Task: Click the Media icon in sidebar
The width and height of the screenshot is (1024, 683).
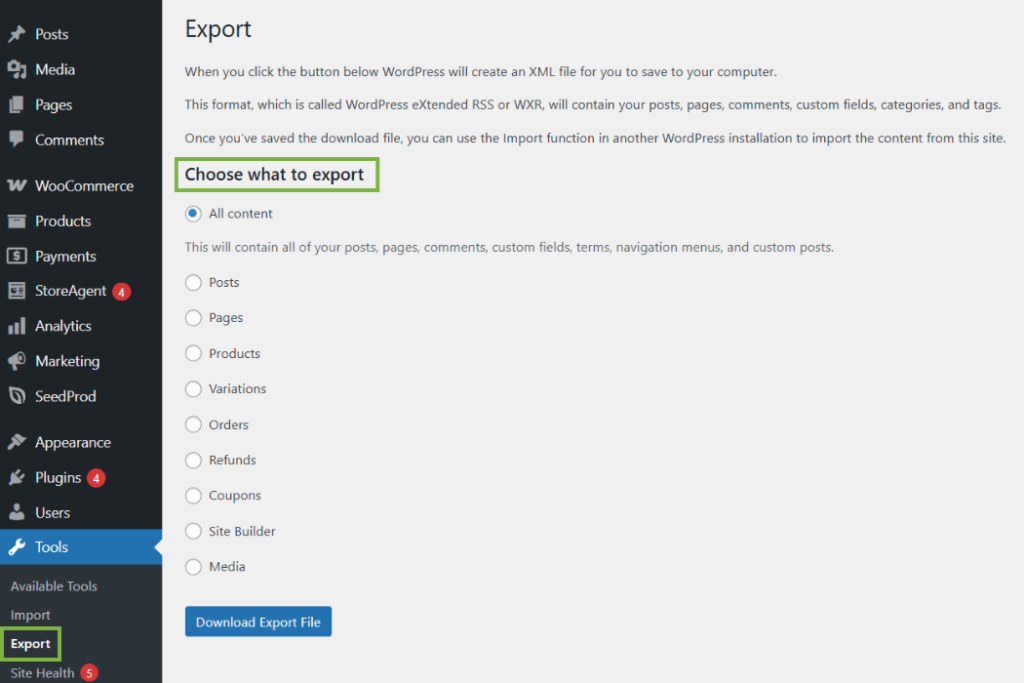Action: tap(17, 70)
